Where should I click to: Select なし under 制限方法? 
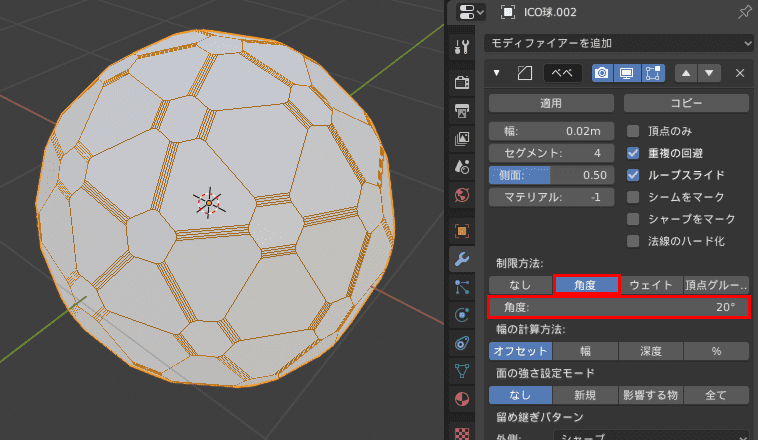(x=521, y=285)
